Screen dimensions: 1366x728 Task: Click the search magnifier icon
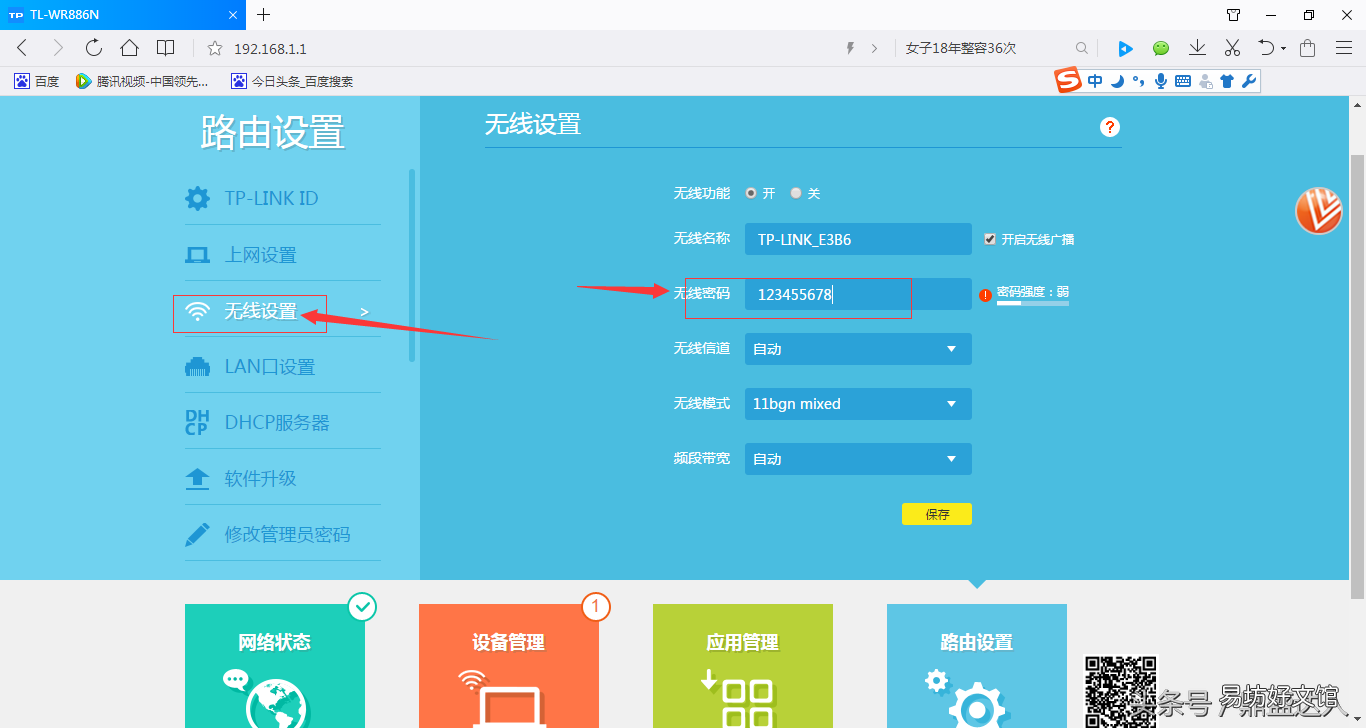1082,48
